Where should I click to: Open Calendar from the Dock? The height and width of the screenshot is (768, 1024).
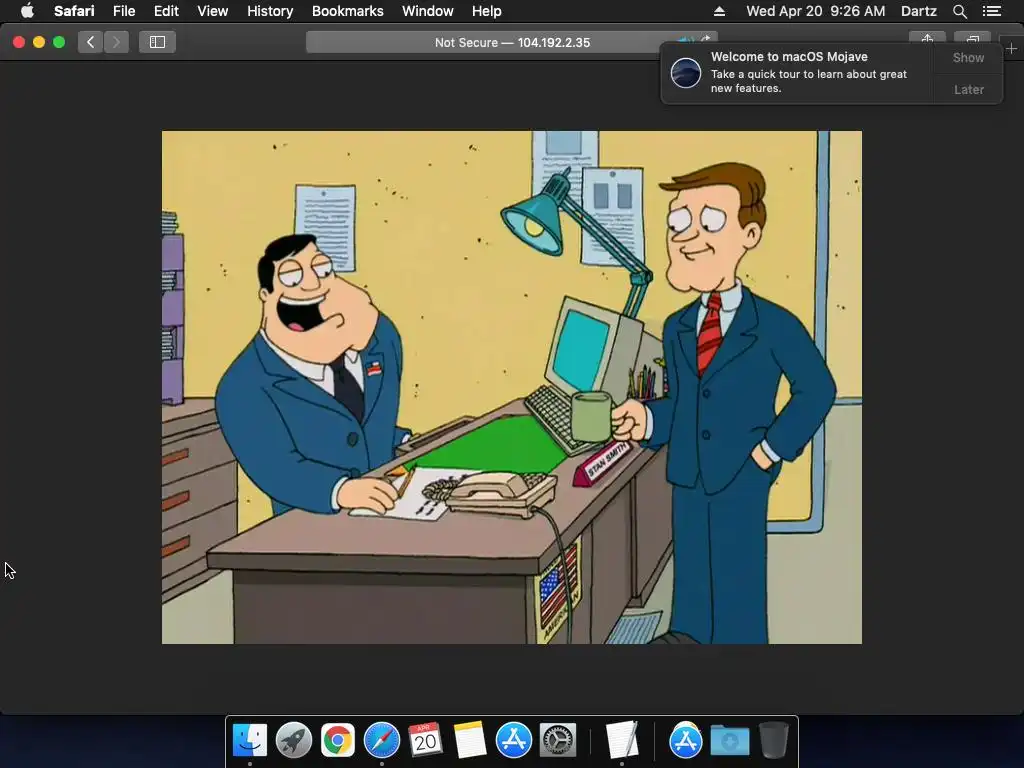pos(425,741)
